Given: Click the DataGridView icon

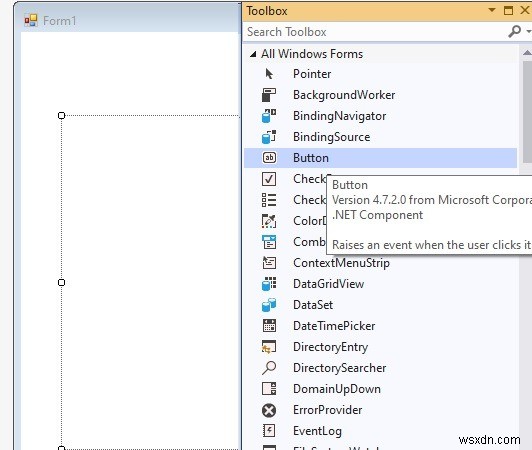Looking at the screenshot, I should 269,284.
